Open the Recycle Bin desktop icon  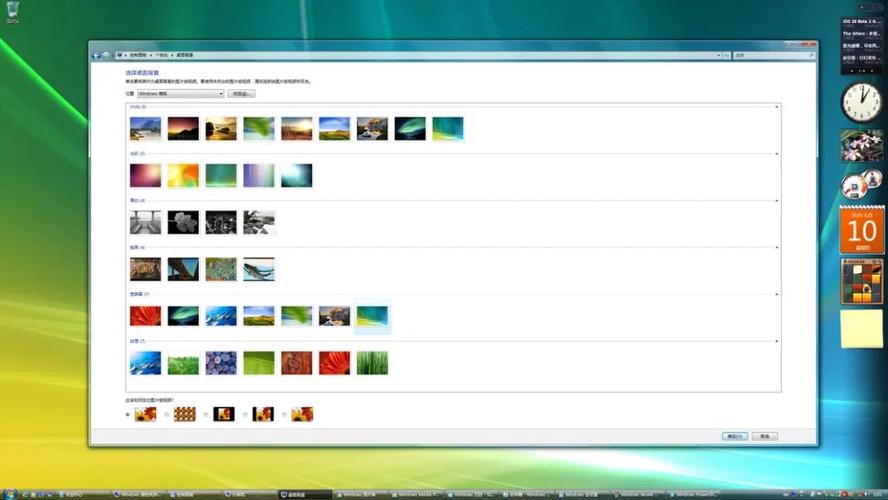(x=11, y=11)
